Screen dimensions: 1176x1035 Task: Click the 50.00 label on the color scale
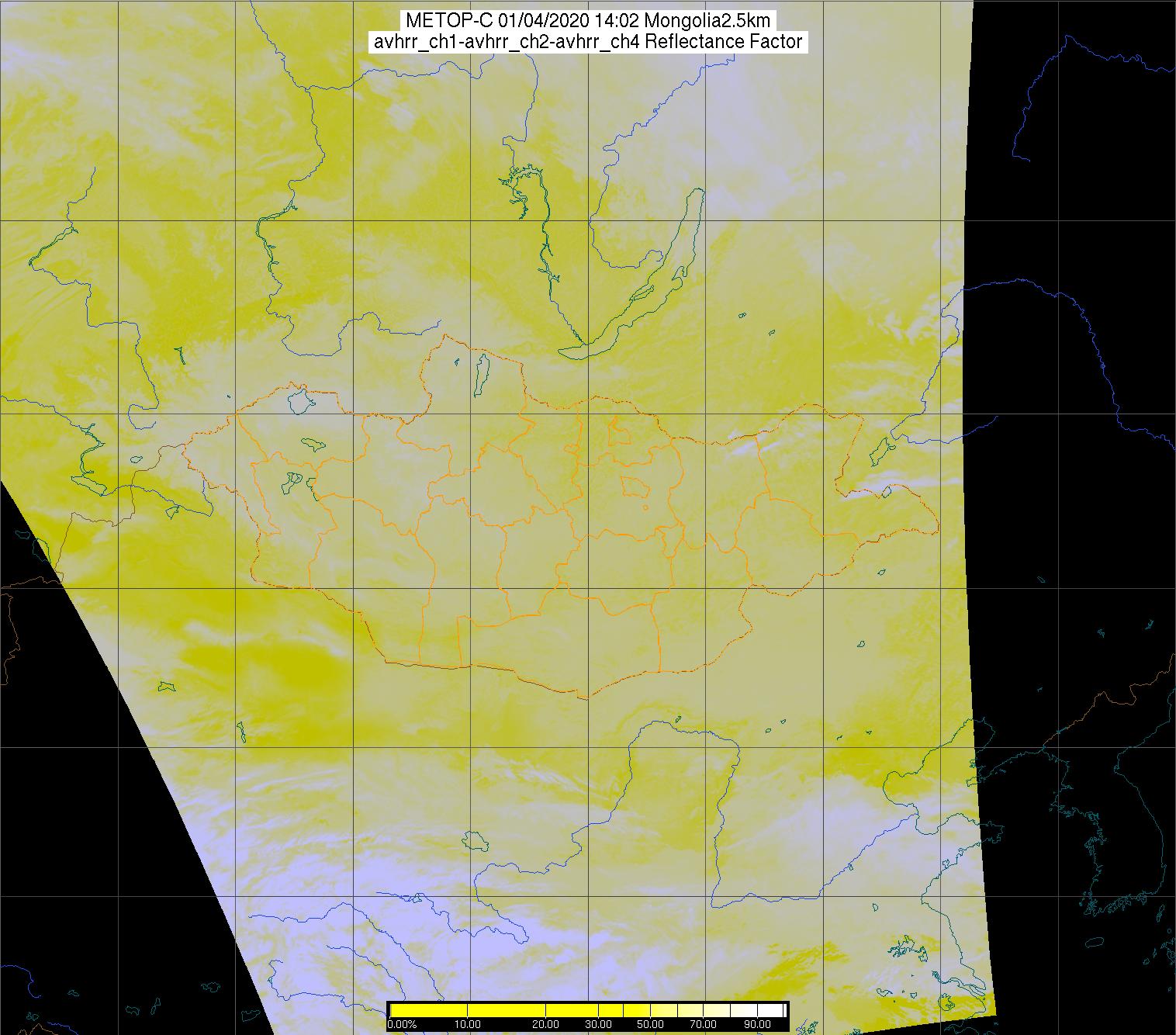pyautogui.click(x=650, y=1024)
